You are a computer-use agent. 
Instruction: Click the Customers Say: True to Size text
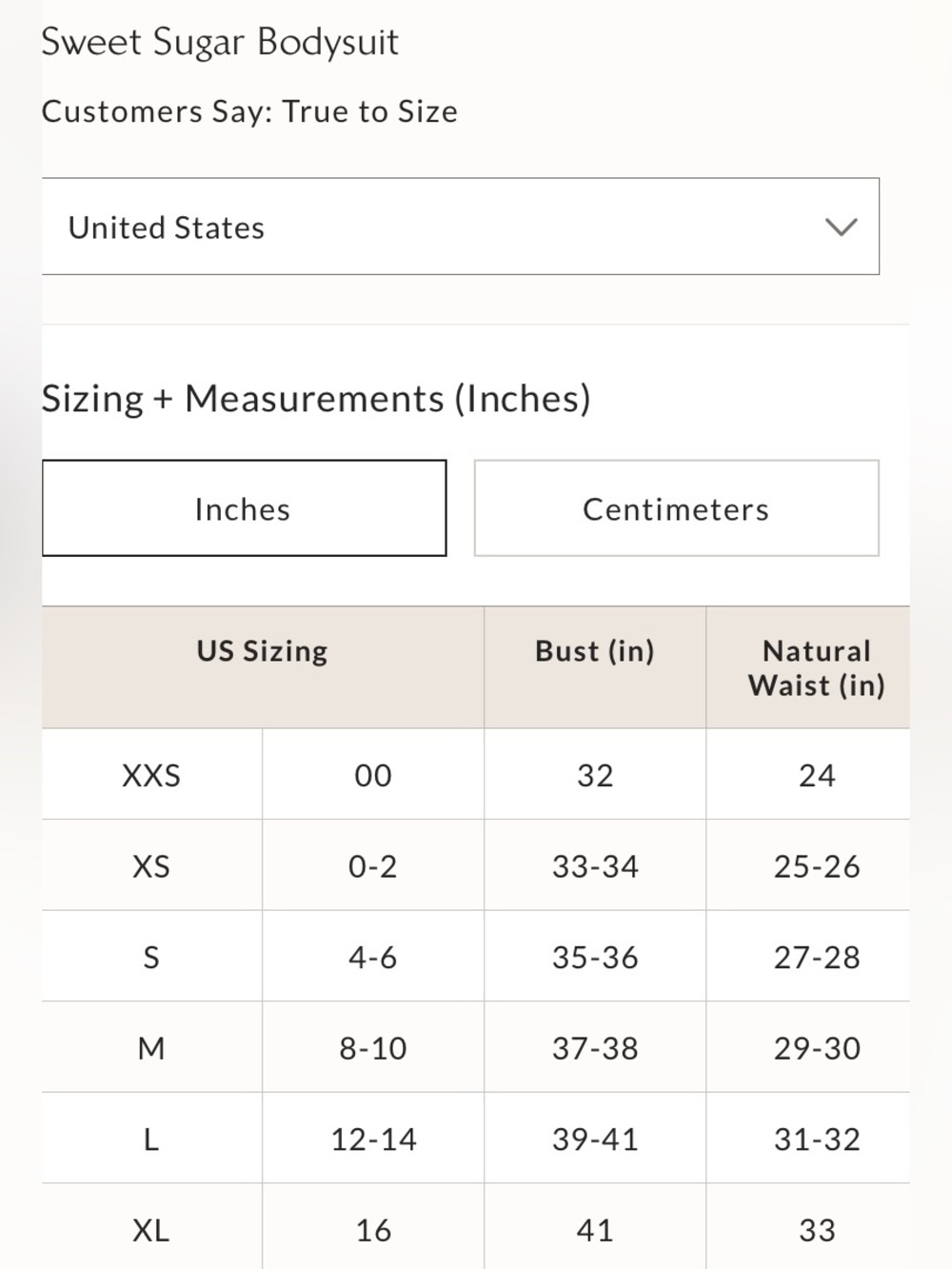pyautogui.click(x=249, y=111)
